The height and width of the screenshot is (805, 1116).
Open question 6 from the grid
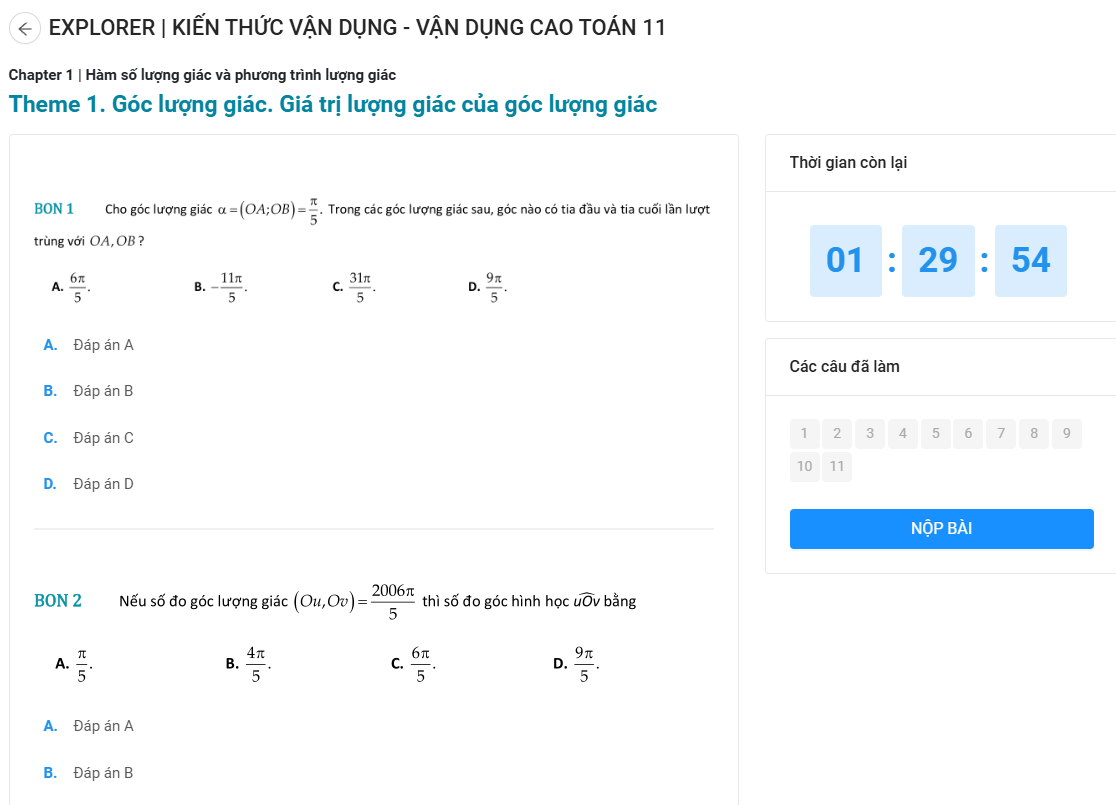click(968, 433)
